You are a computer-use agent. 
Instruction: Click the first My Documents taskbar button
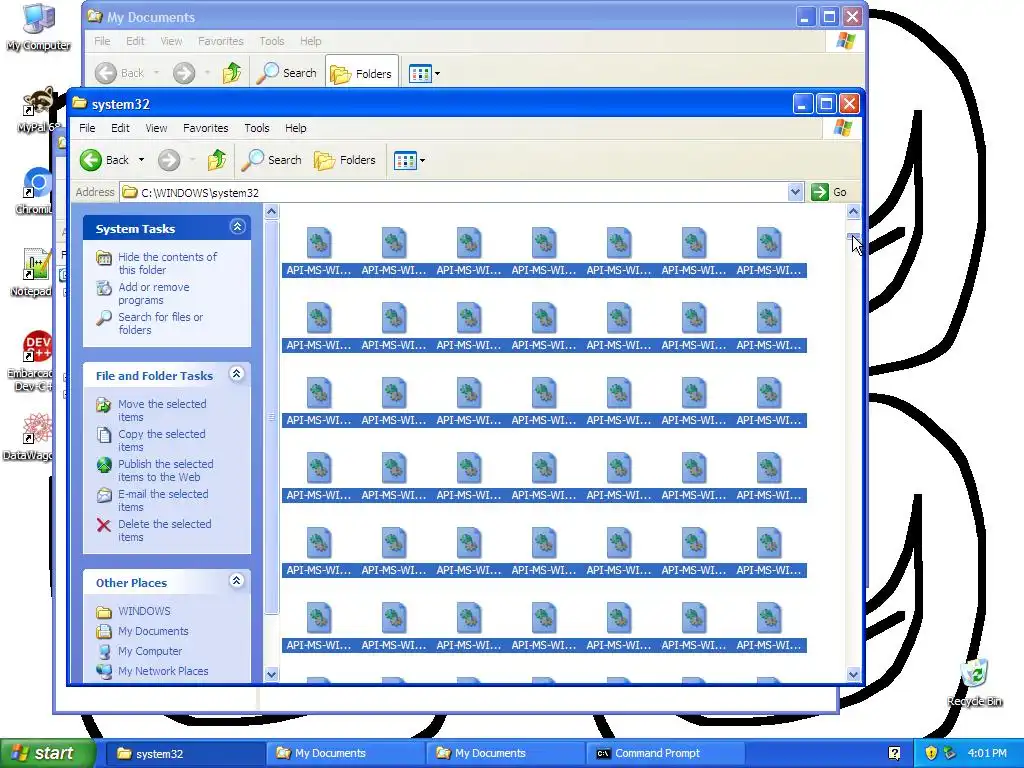pyautogui.click(x=345, y=754)
